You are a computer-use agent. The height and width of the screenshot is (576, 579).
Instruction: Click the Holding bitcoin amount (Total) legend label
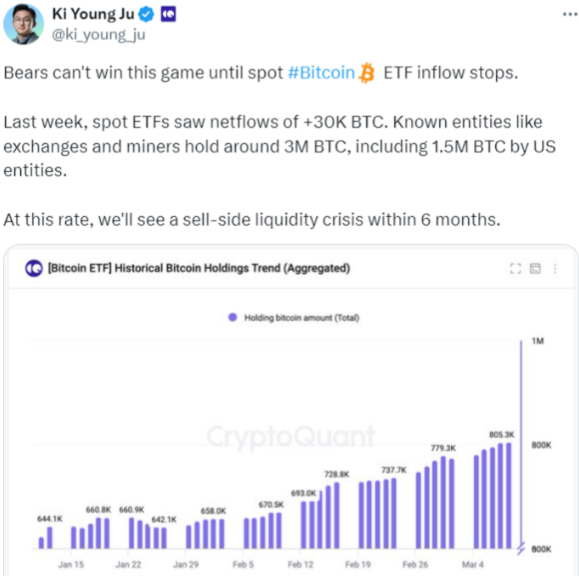point(302,318)
